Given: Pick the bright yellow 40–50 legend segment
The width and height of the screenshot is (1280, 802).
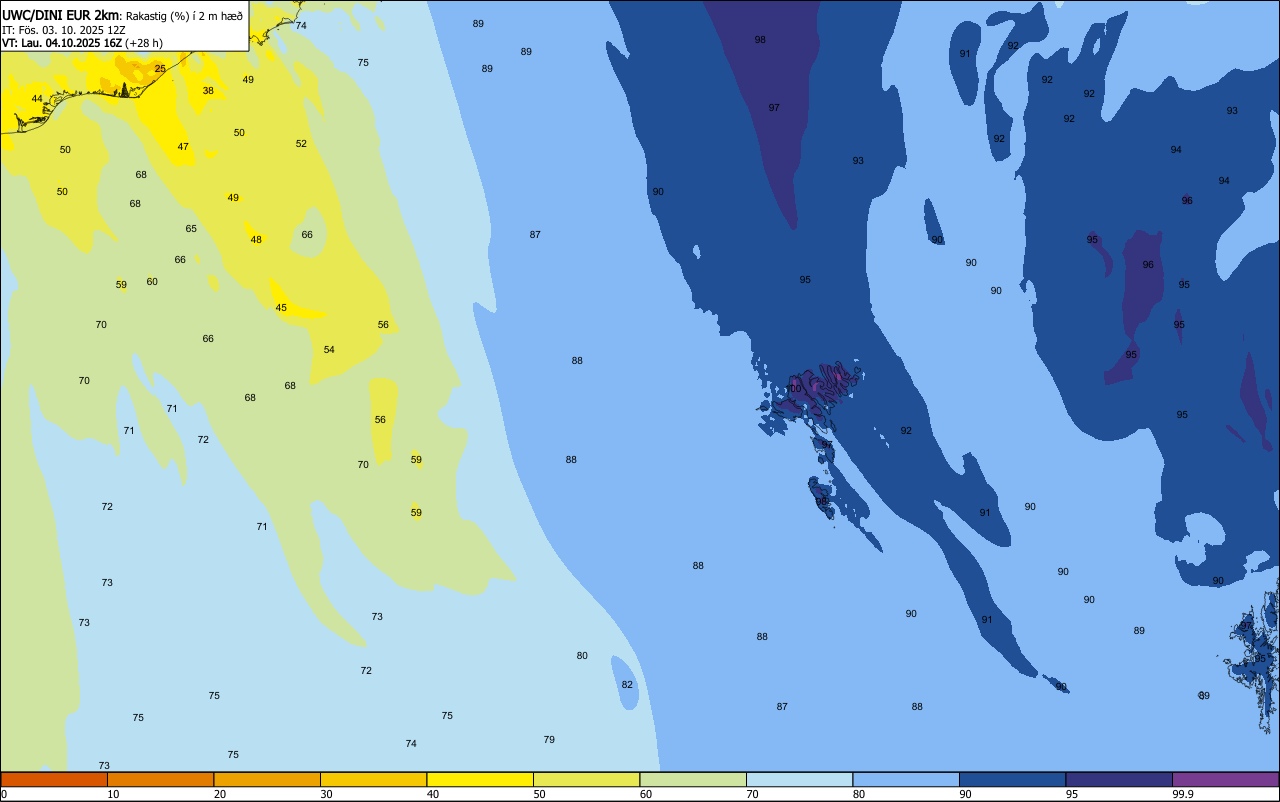Looking at the screenshot, I should [x=480, y=779].
